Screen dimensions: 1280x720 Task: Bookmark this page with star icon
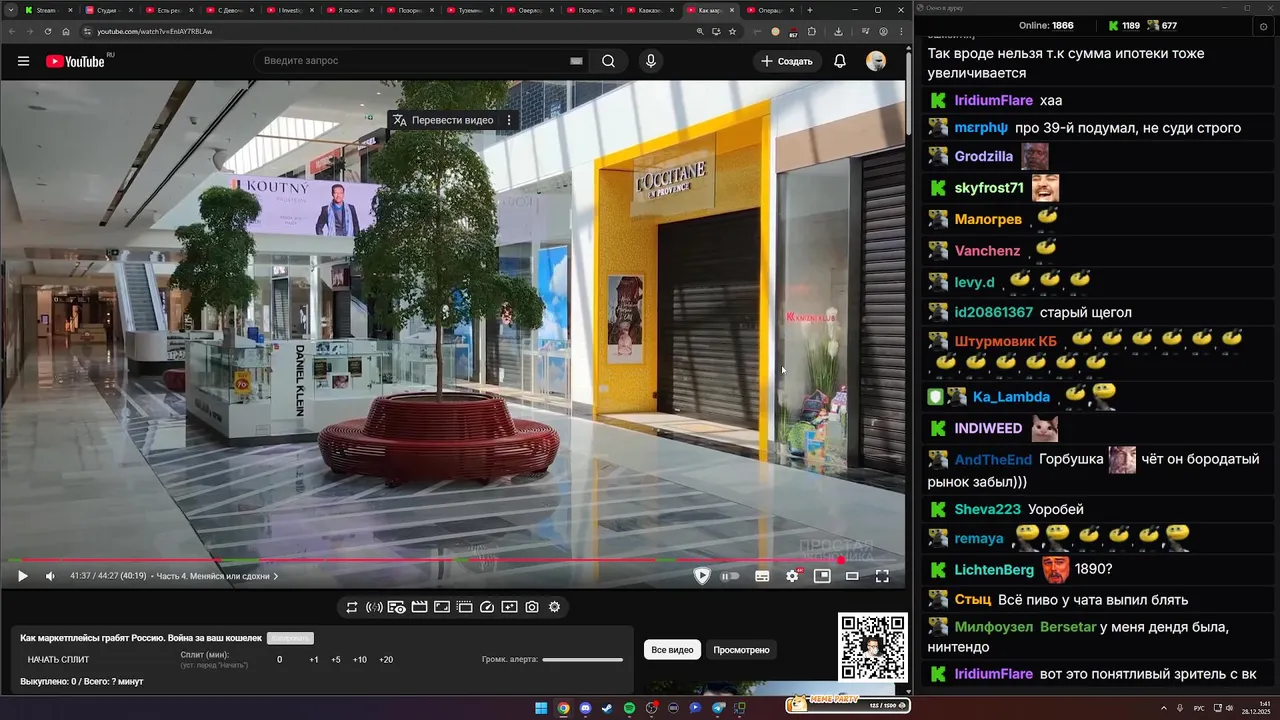(732, 31)
